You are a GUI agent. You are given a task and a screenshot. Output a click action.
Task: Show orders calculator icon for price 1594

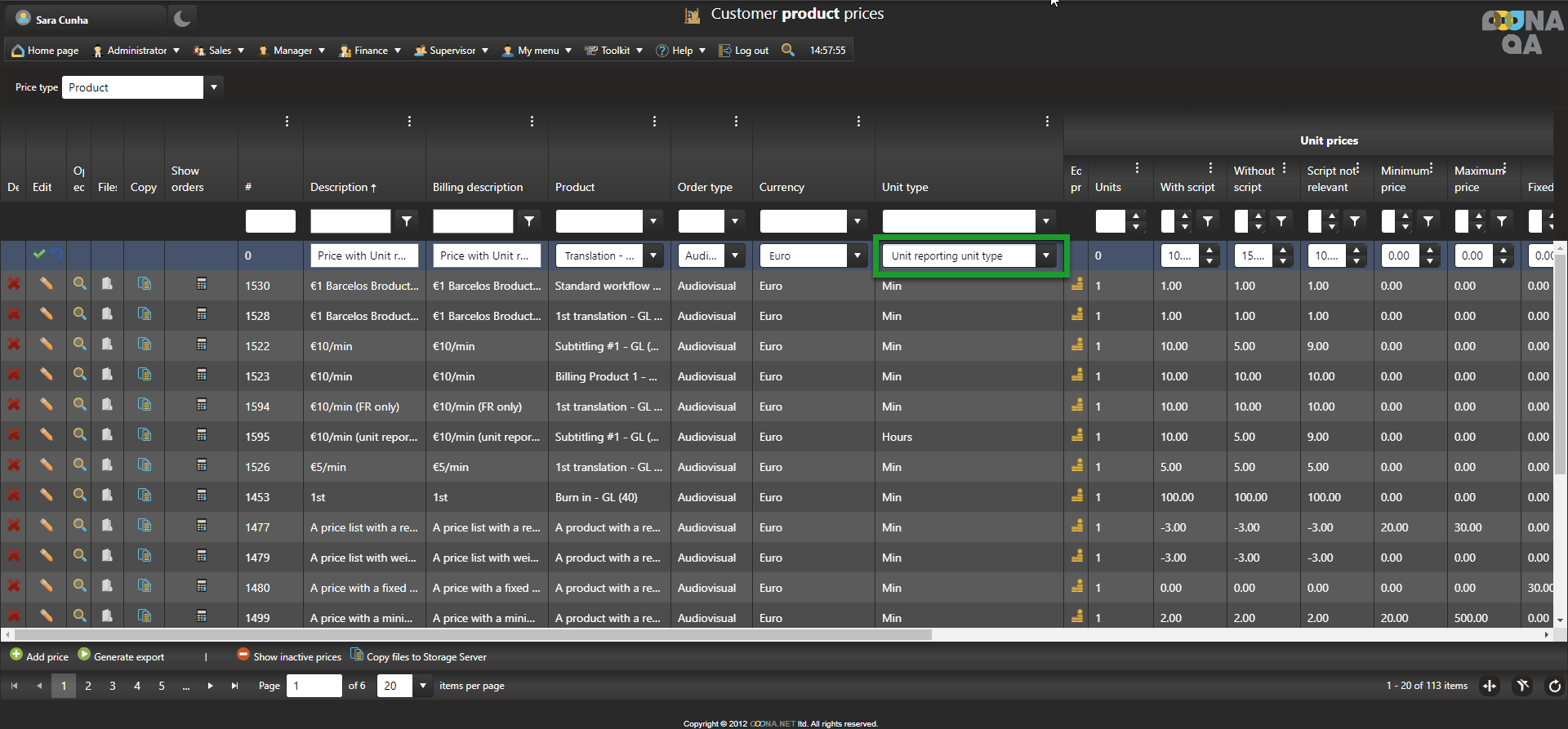[x=202, y=405]
